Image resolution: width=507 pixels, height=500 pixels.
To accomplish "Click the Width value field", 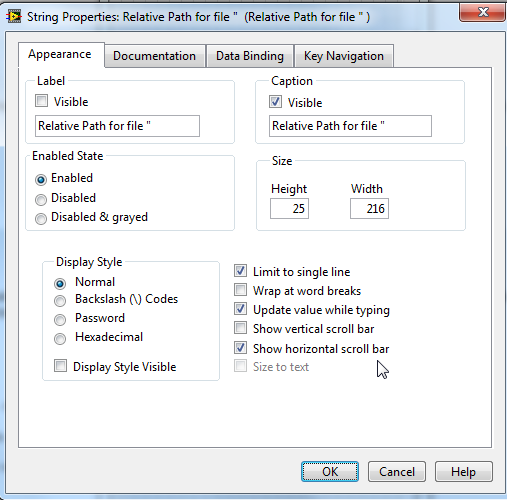I will 369,209.
